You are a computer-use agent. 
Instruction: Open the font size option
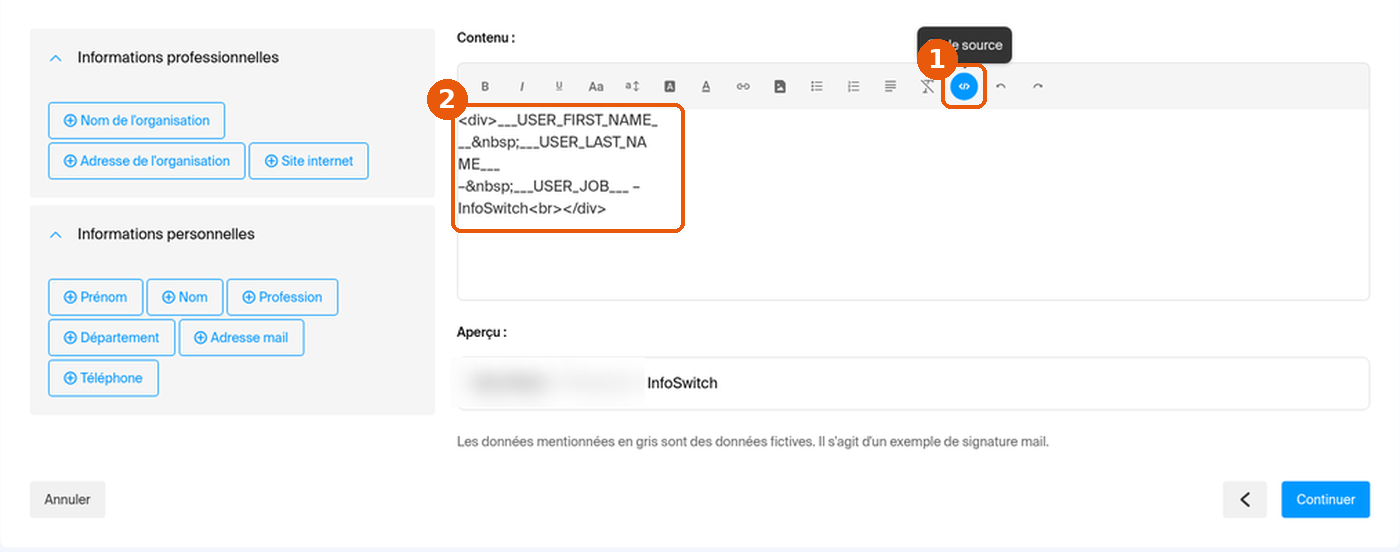[632, 87]
